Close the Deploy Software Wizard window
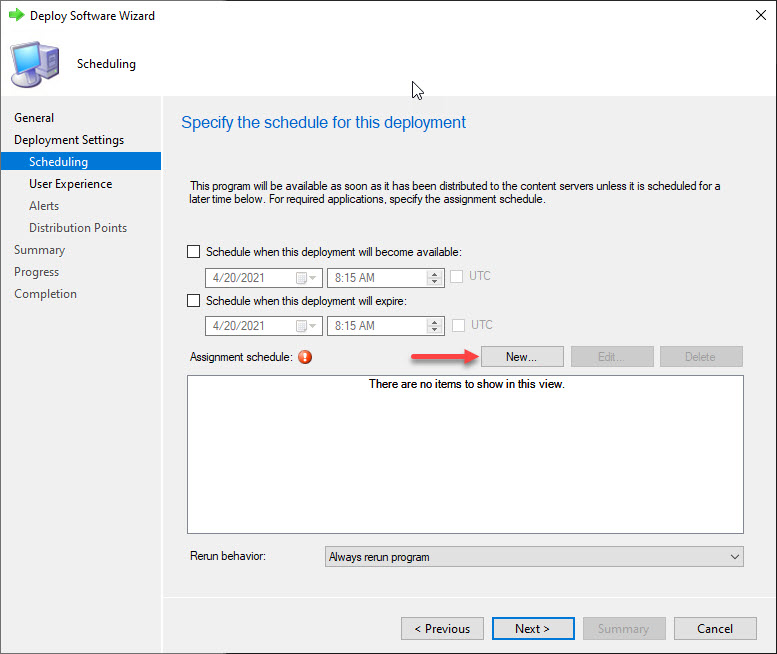The image size is (777, 654). point(761,15)
